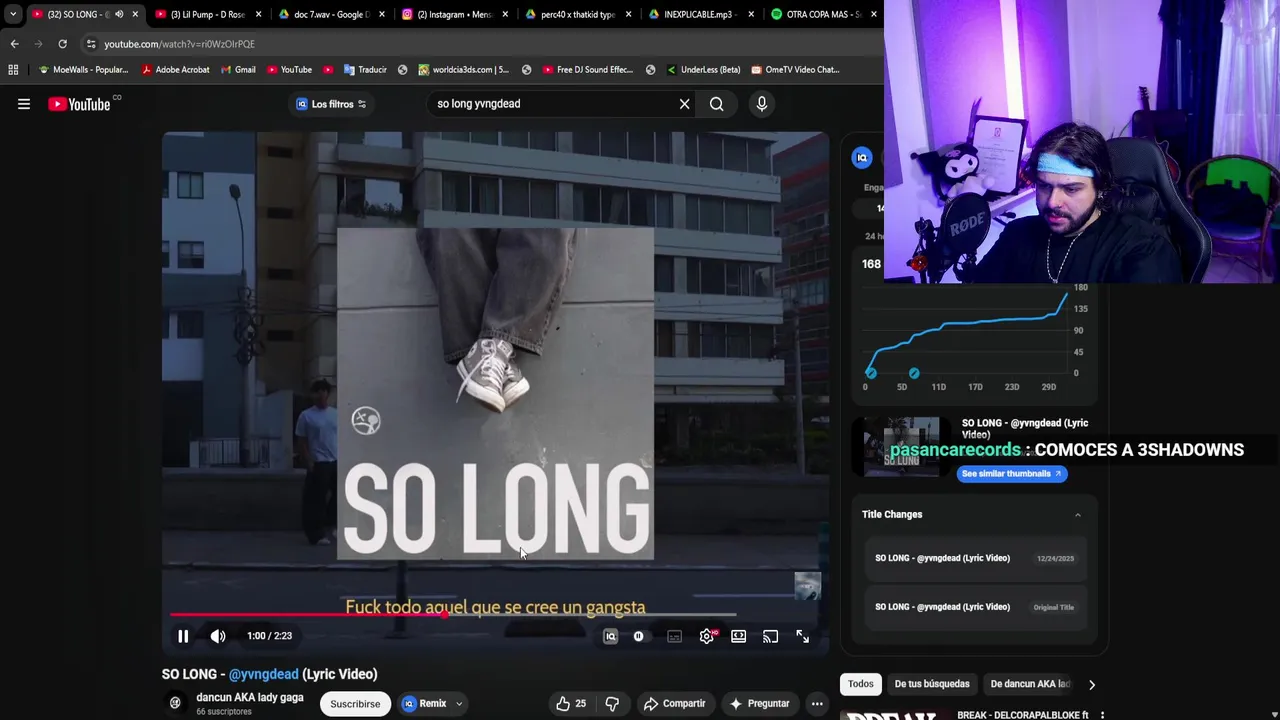
Task: Pause the video playback
Action: click(183, 636)
